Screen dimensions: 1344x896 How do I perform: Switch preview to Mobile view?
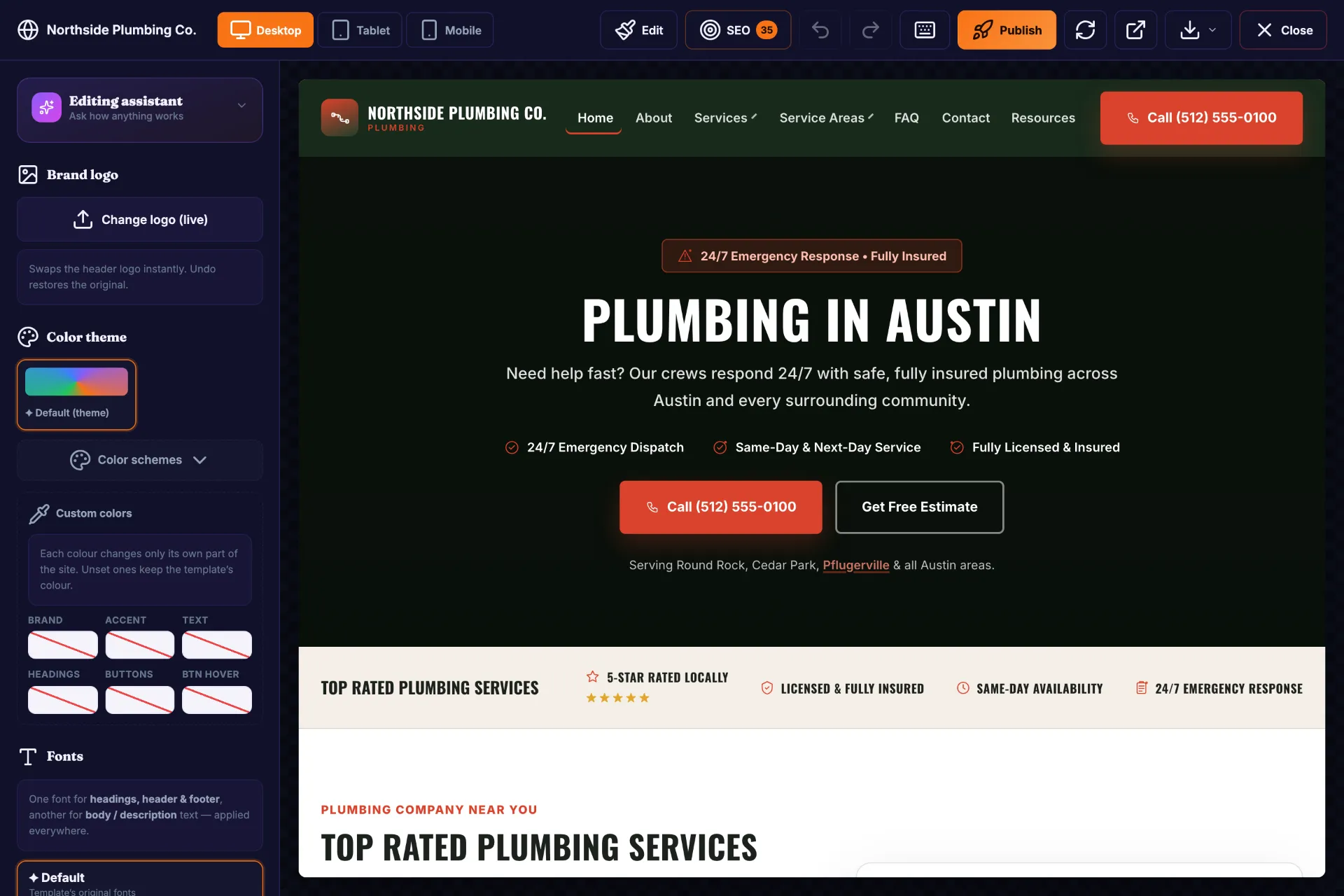(x=450, y=30)
